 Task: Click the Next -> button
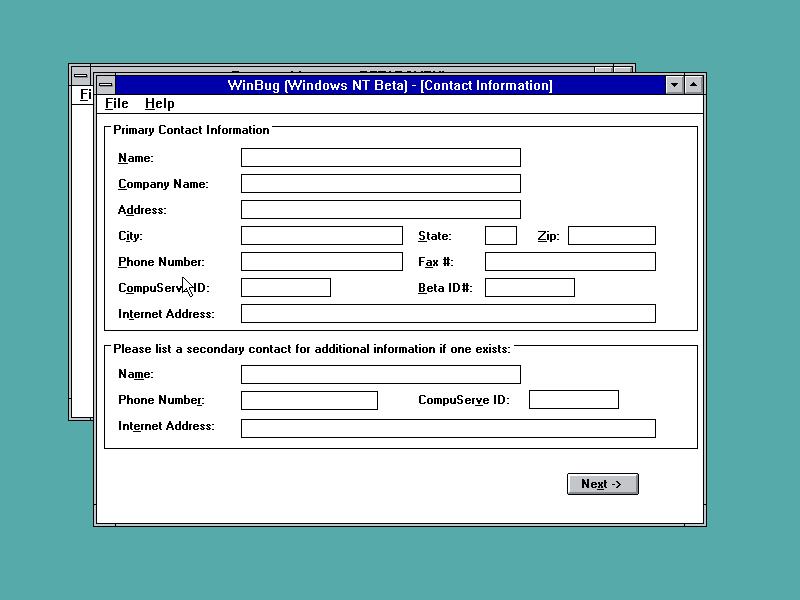point(603,484)
